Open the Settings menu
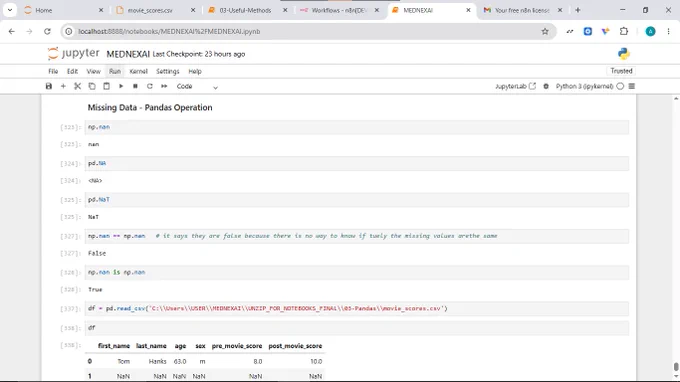The image size is (680, 382). coord(167,71)
